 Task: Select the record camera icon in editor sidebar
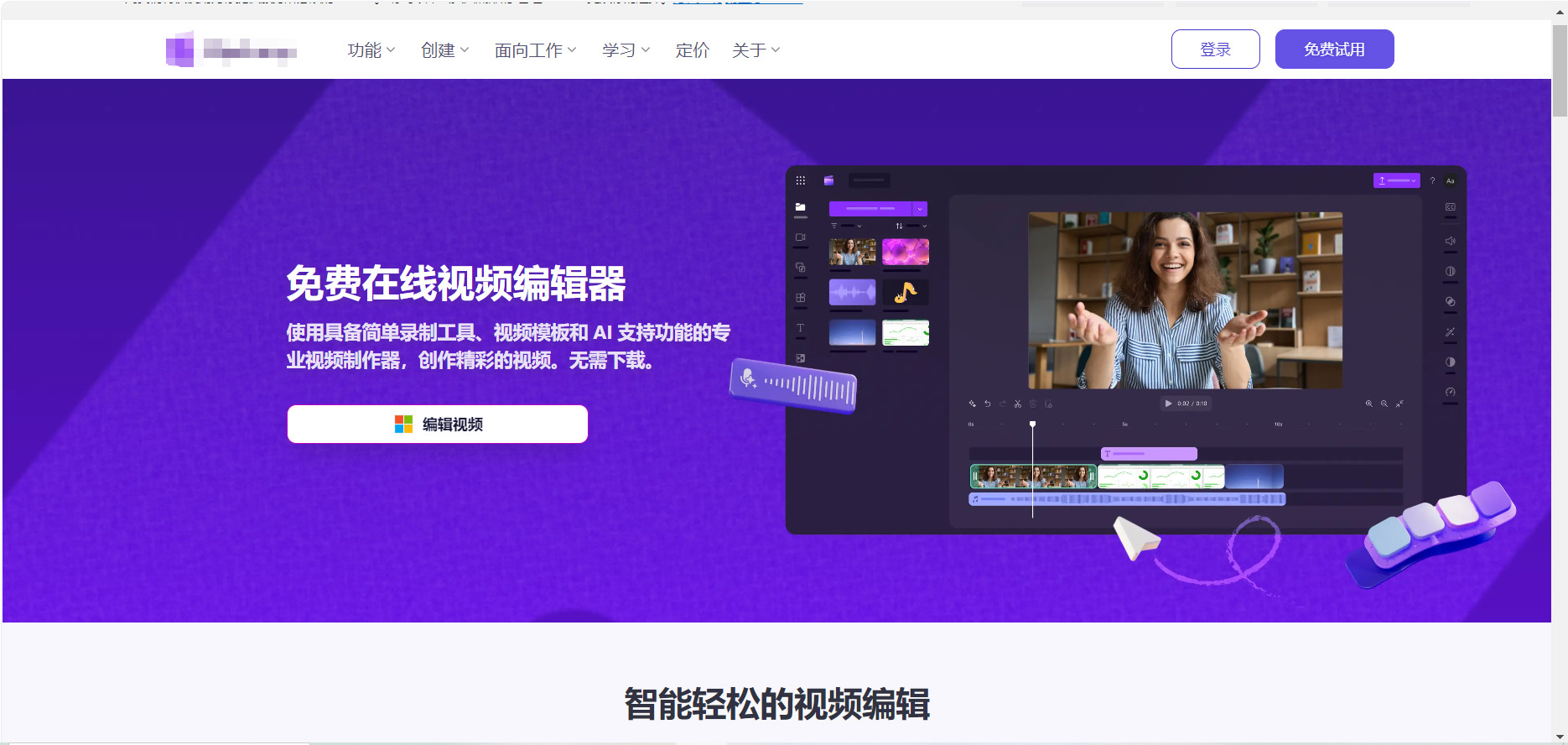point(801,237)
